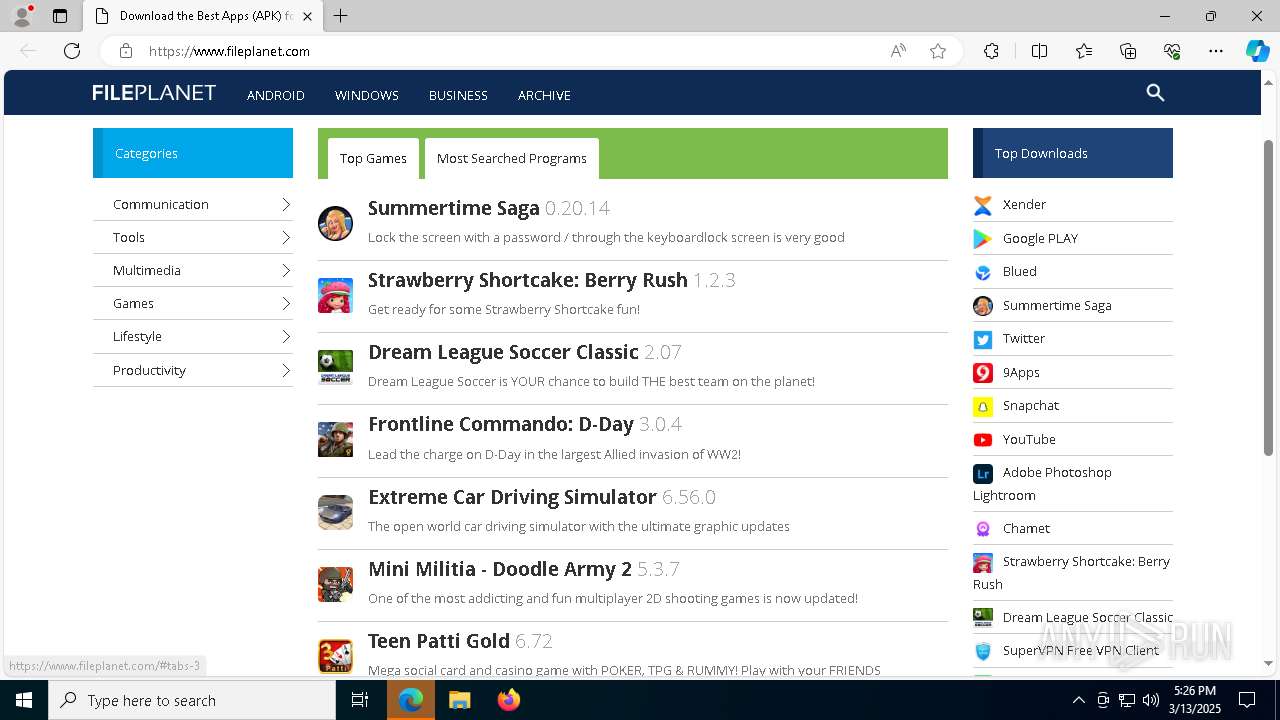Open the Task View button on taskbar
Image resolution: width=1280 pixels, height=720 pixels.
360,700
